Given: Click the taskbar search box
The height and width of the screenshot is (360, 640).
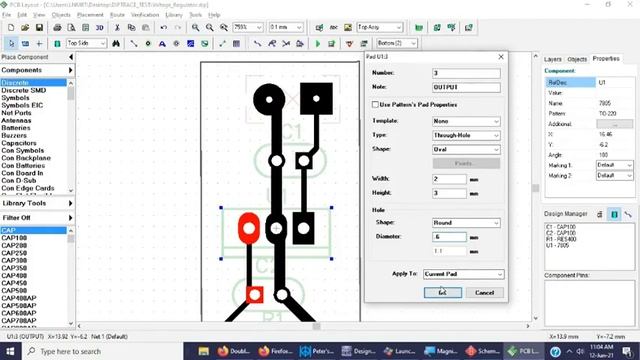Looking at the screenshot, I should click(101, 351).
